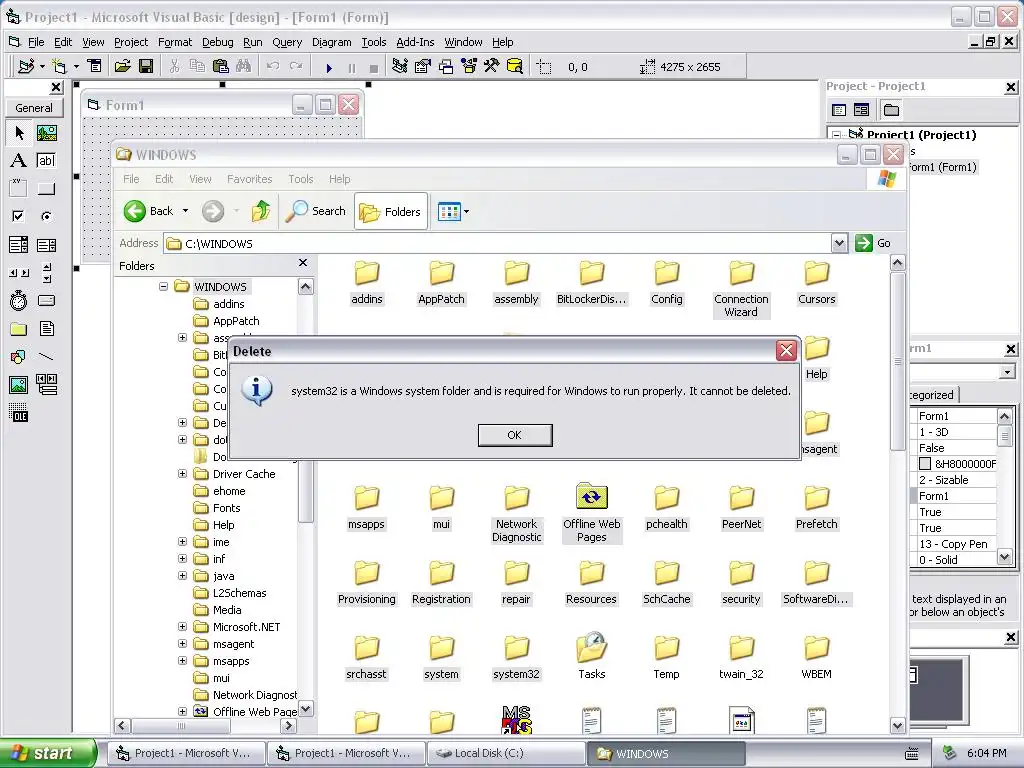Click OK in the Delete dialog

pos(515,435)
